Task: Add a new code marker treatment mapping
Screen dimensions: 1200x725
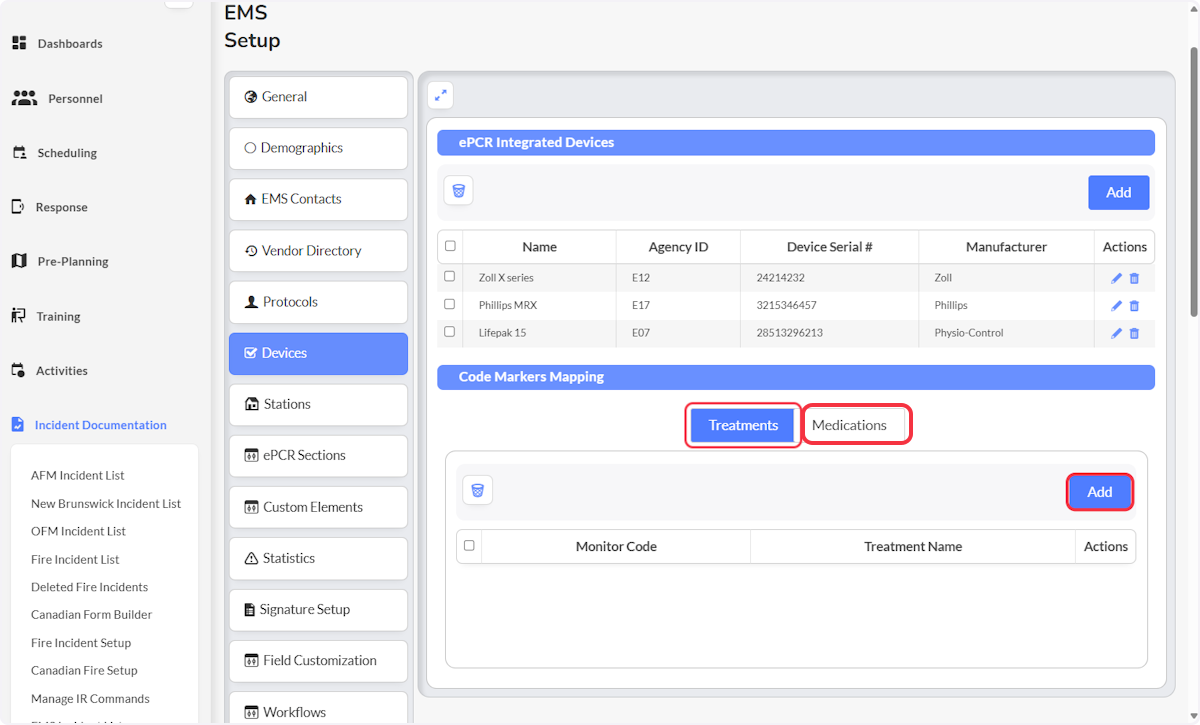Action: click(x=1099, y=492)
